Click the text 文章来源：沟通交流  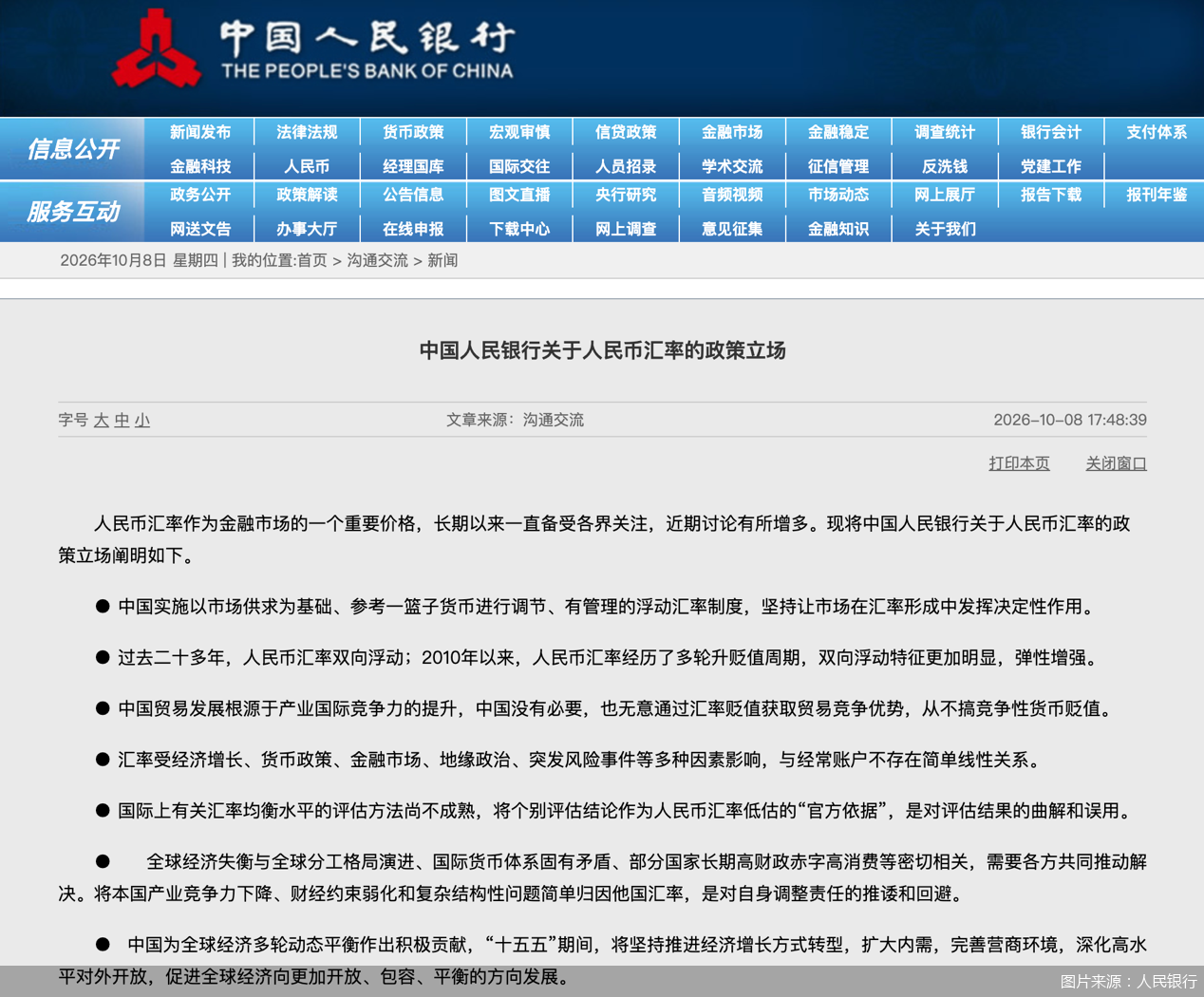click(515, 420)
